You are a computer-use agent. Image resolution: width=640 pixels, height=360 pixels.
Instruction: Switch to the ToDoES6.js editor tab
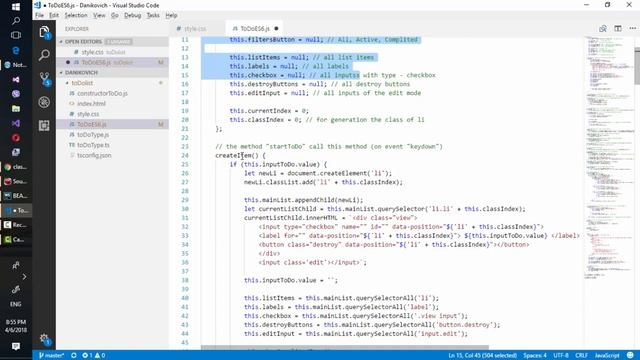point(254,29)
